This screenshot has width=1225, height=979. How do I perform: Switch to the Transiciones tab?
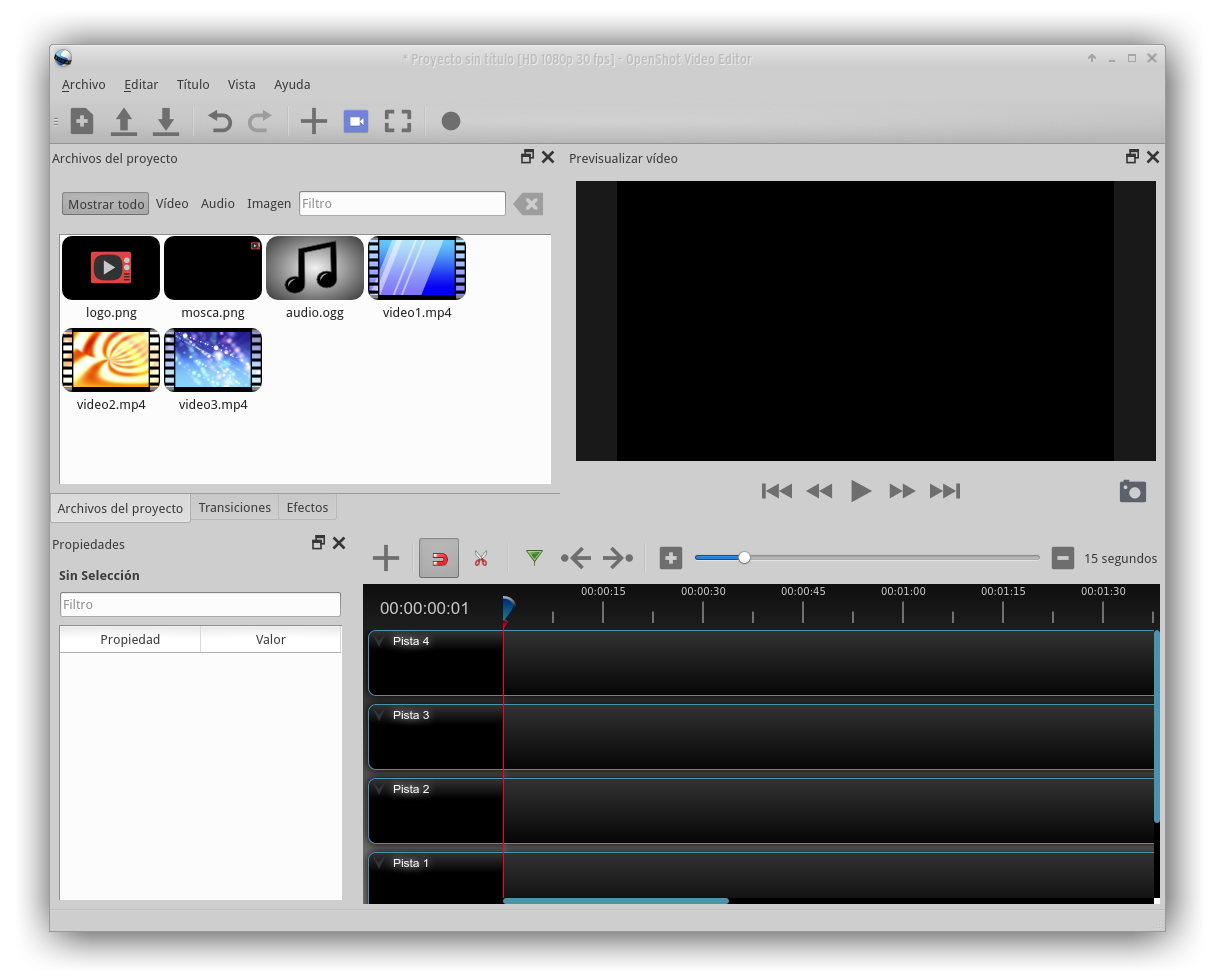(x=234, y=507)
